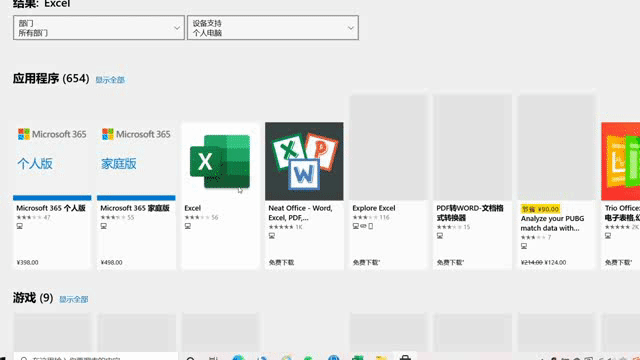Click the 应用程序 (654) section heading

click(51, 78)
